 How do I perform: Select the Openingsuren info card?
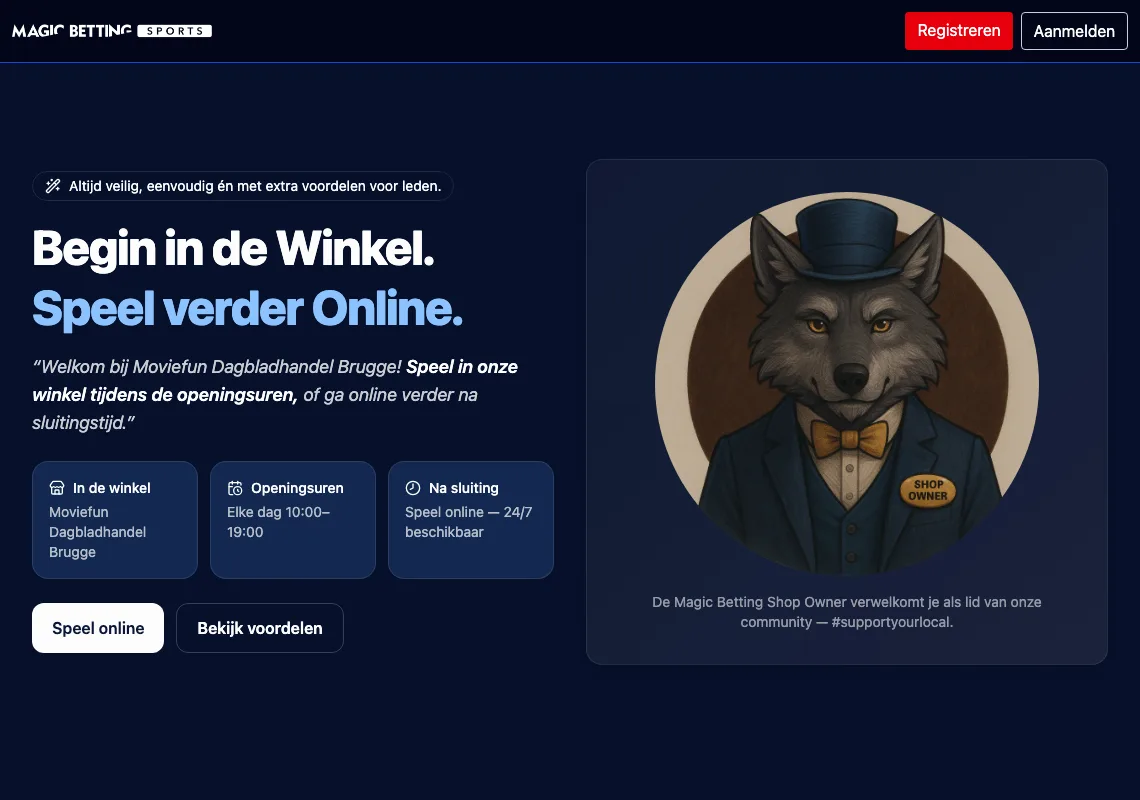pos(293,520)
